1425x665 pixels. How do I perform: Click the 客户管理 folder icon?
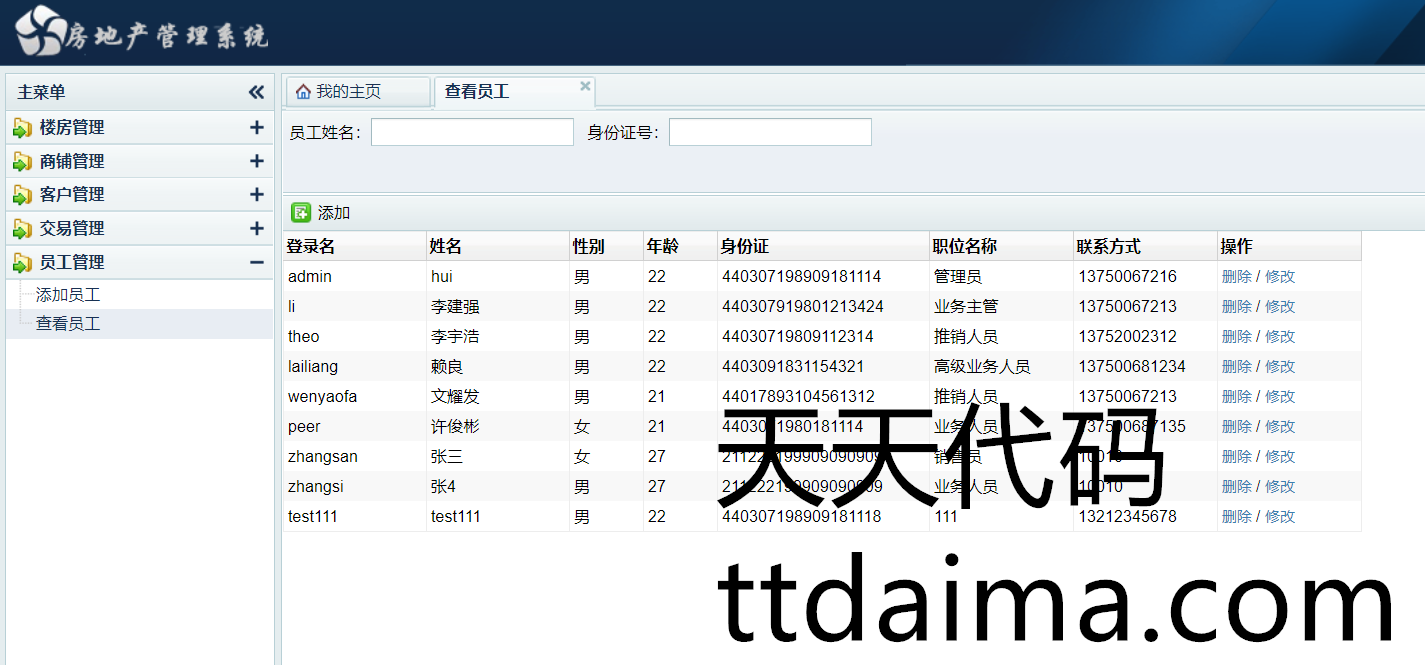point(22,195)
